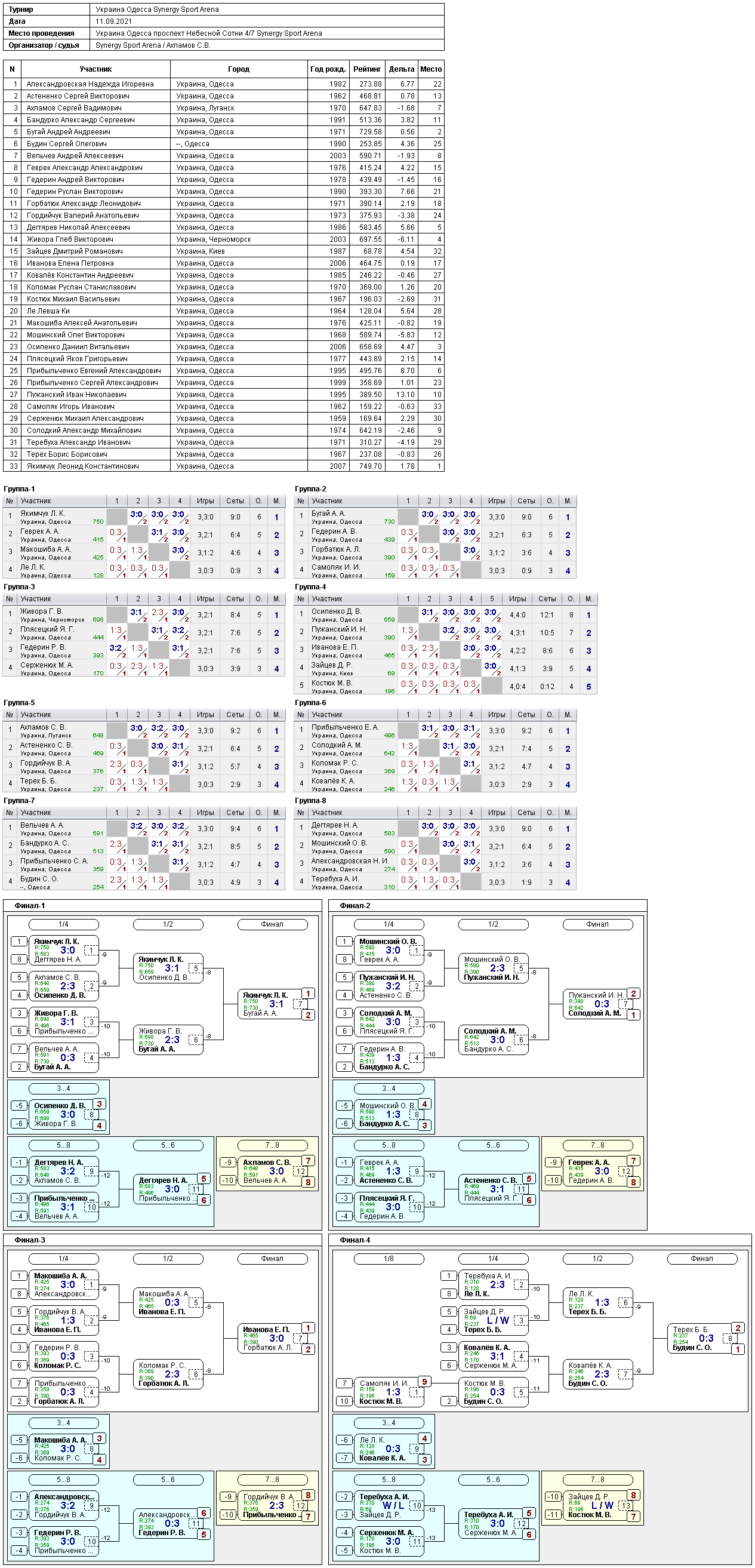This screenshot has width=755, height=1568.
Task: Click the 'Рейтинг' column header in participants table
Action: [368, 69]
